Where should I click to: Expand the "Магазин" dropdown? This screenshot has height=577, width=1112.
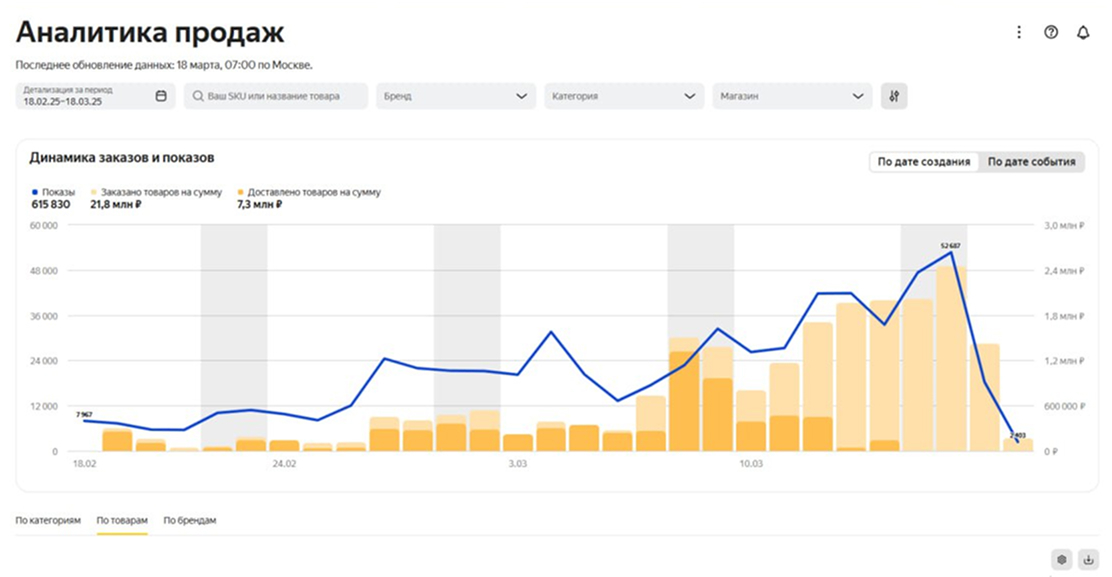pos(791,96)
